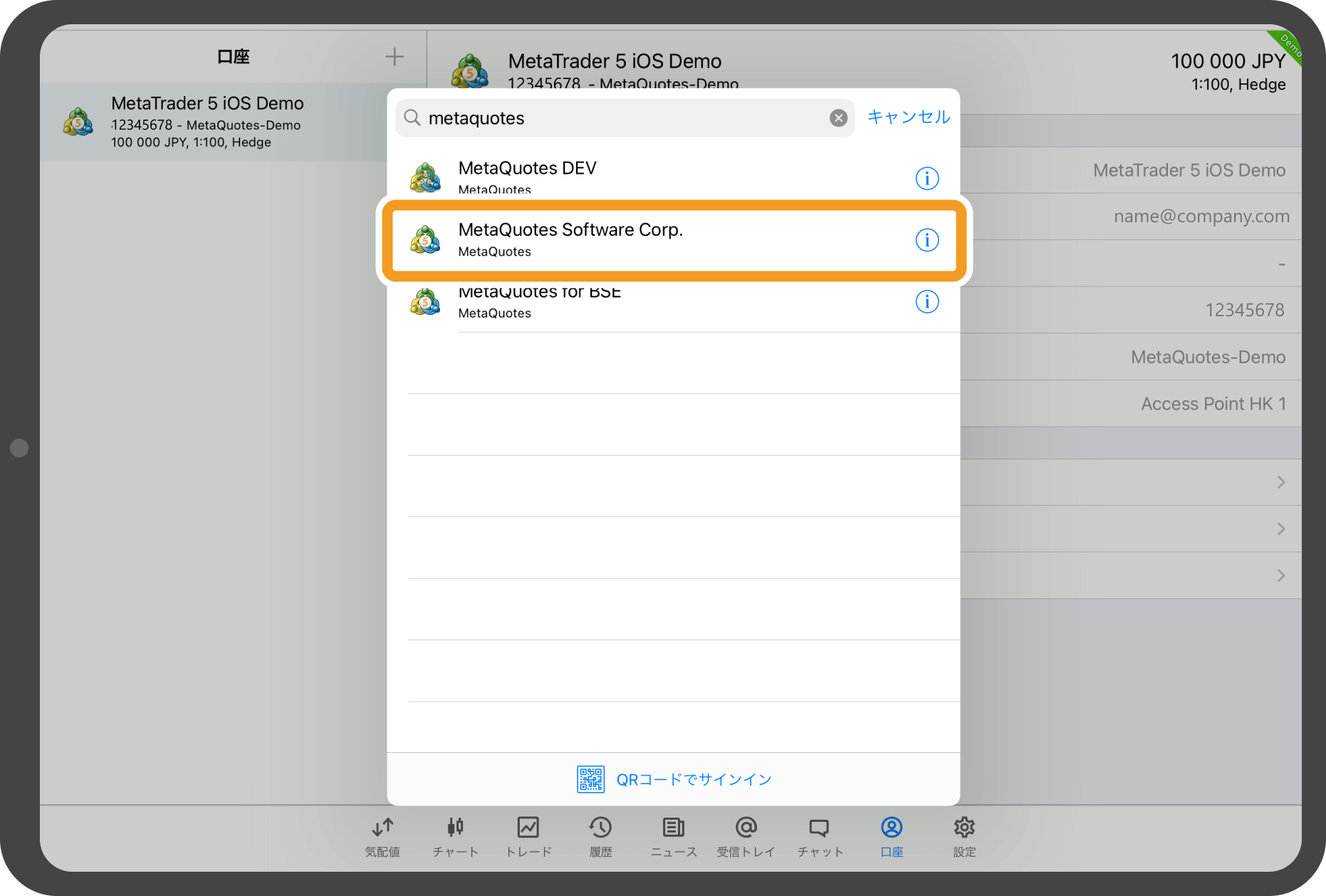The width and height of the screenshot is (1326, 896).
Task: Open info for MetaQuotes Software Corp.
Action: tap(926, 240)
